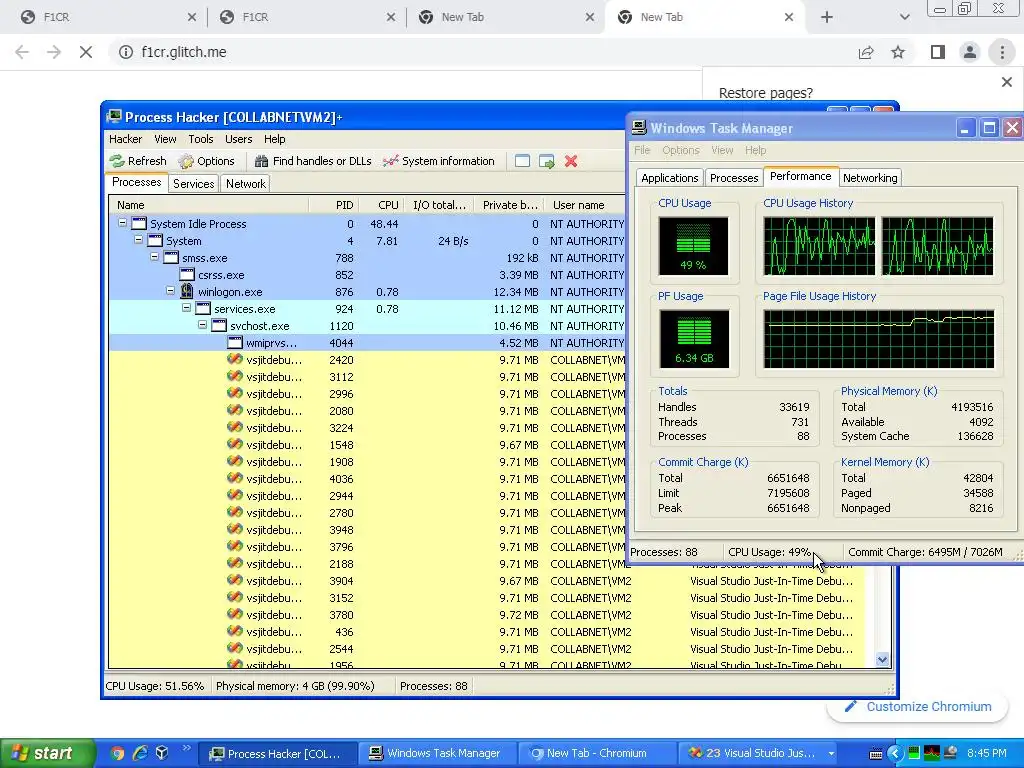Click the Chrome icon in Quick Launch
Image resolution: width=1024 pixels, height=768 pixels.
118,753
